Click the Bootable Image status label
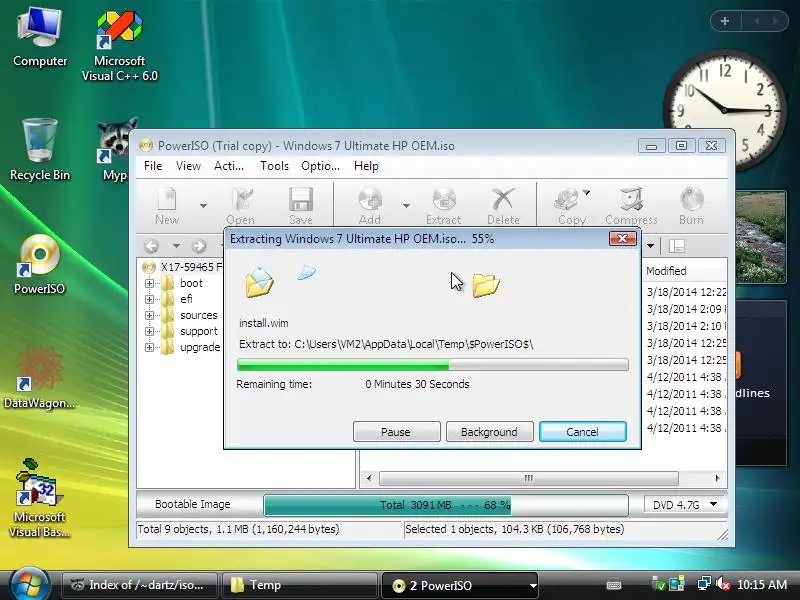This screenshot has width=800, height=600. [193, 504]
